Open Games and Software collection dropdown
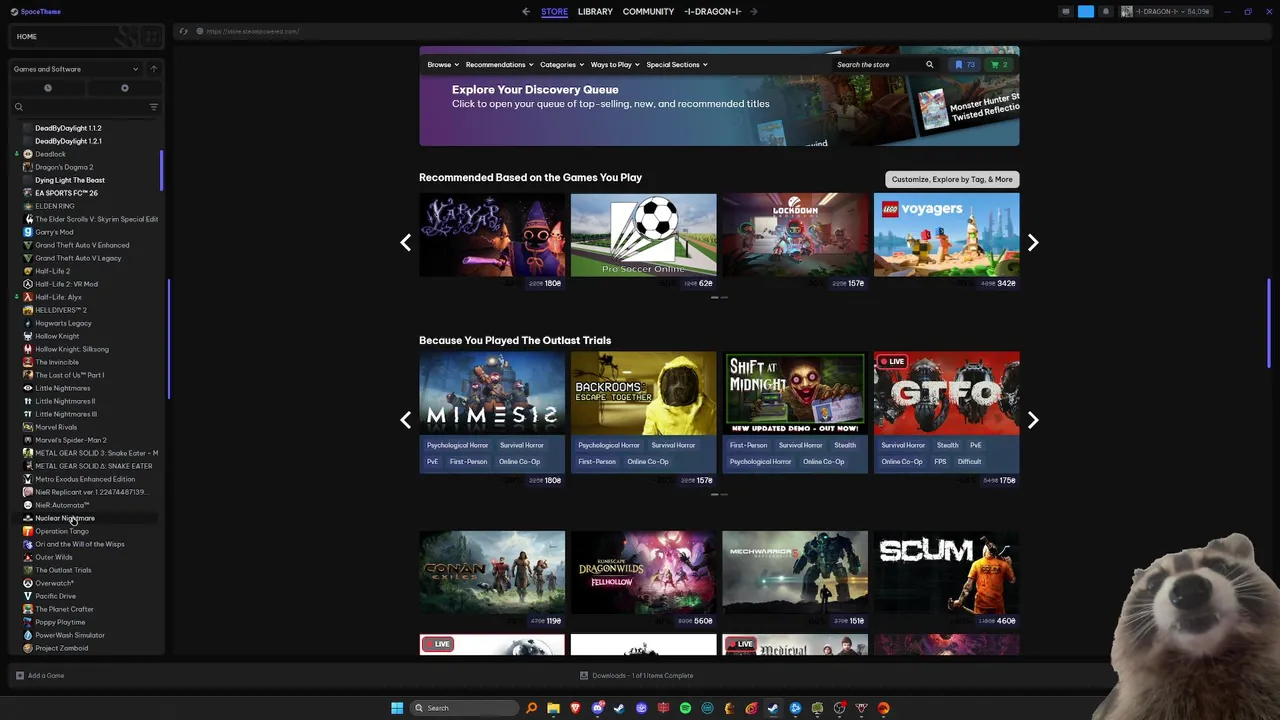The height and width of the screenshot is (720, 1280). 76,69
